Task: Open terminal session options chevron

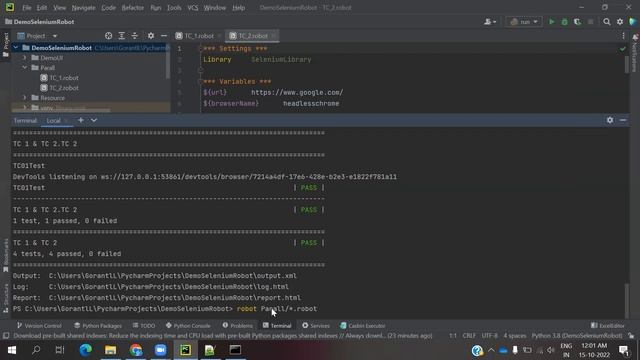Action: pos(94,120)
